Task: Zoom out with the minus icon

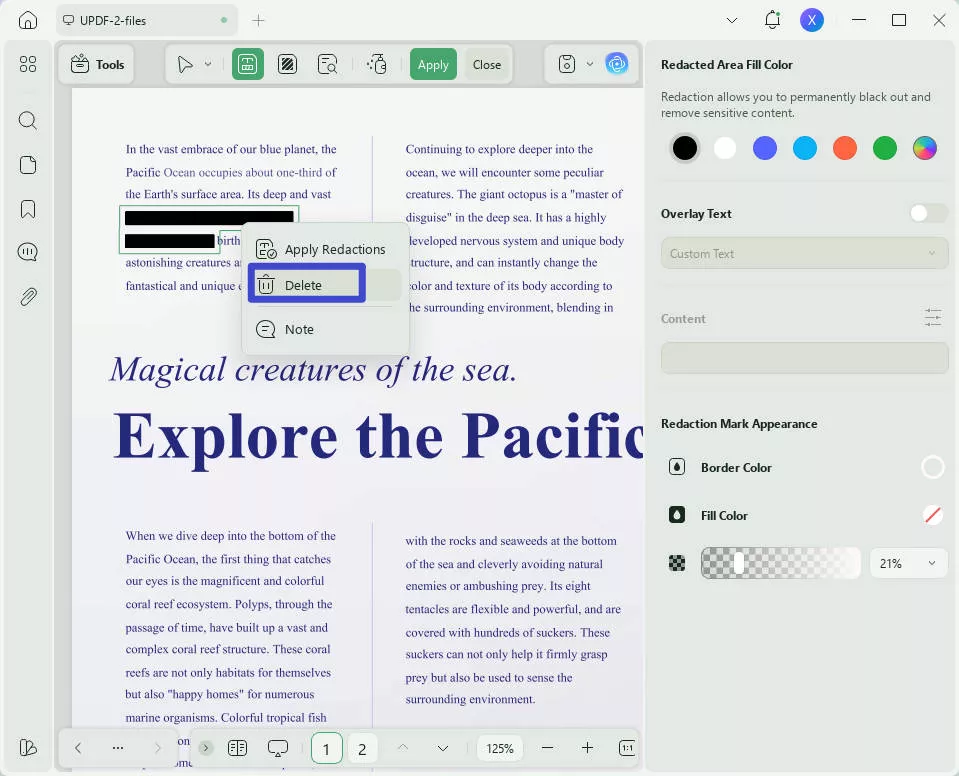Action: [547, 748]
